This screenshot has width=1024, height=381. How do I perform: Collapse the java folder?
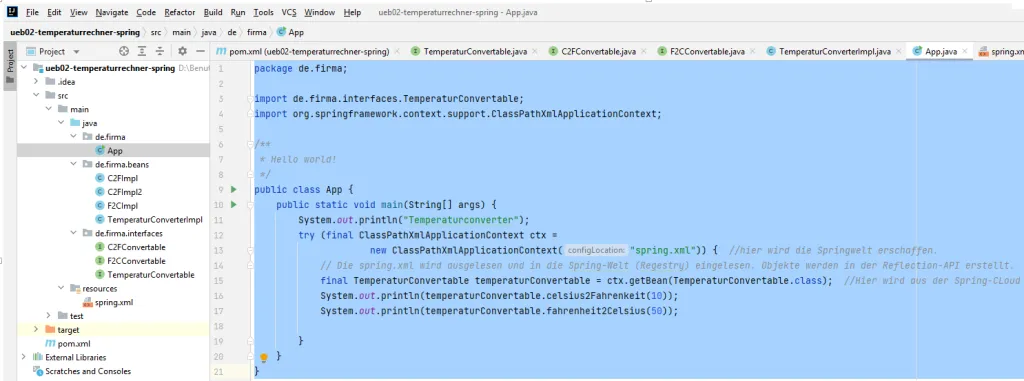coord(61,123)
